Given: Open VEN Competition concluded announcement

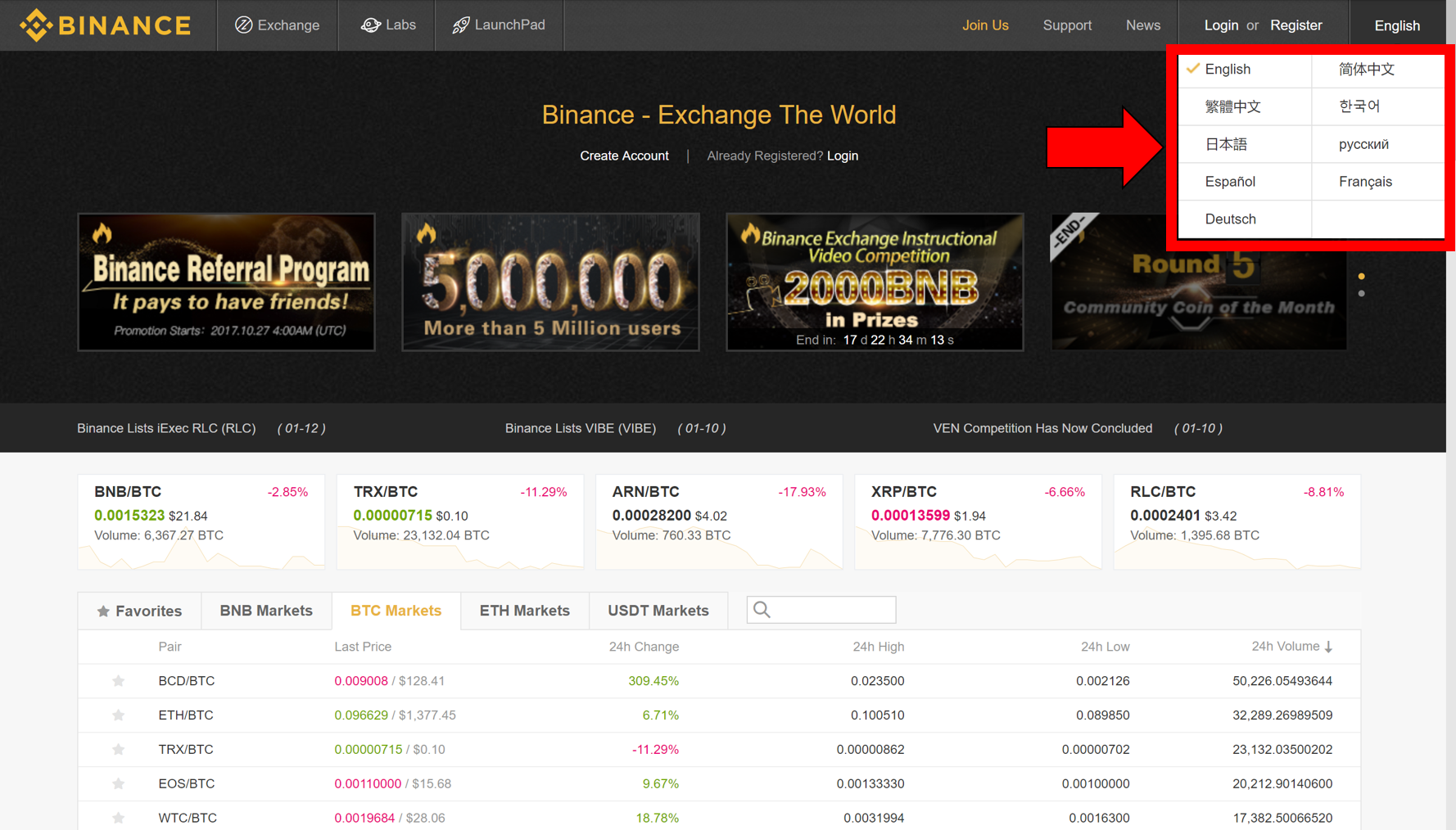Looking at the screenshot, I should (1078, 428).
